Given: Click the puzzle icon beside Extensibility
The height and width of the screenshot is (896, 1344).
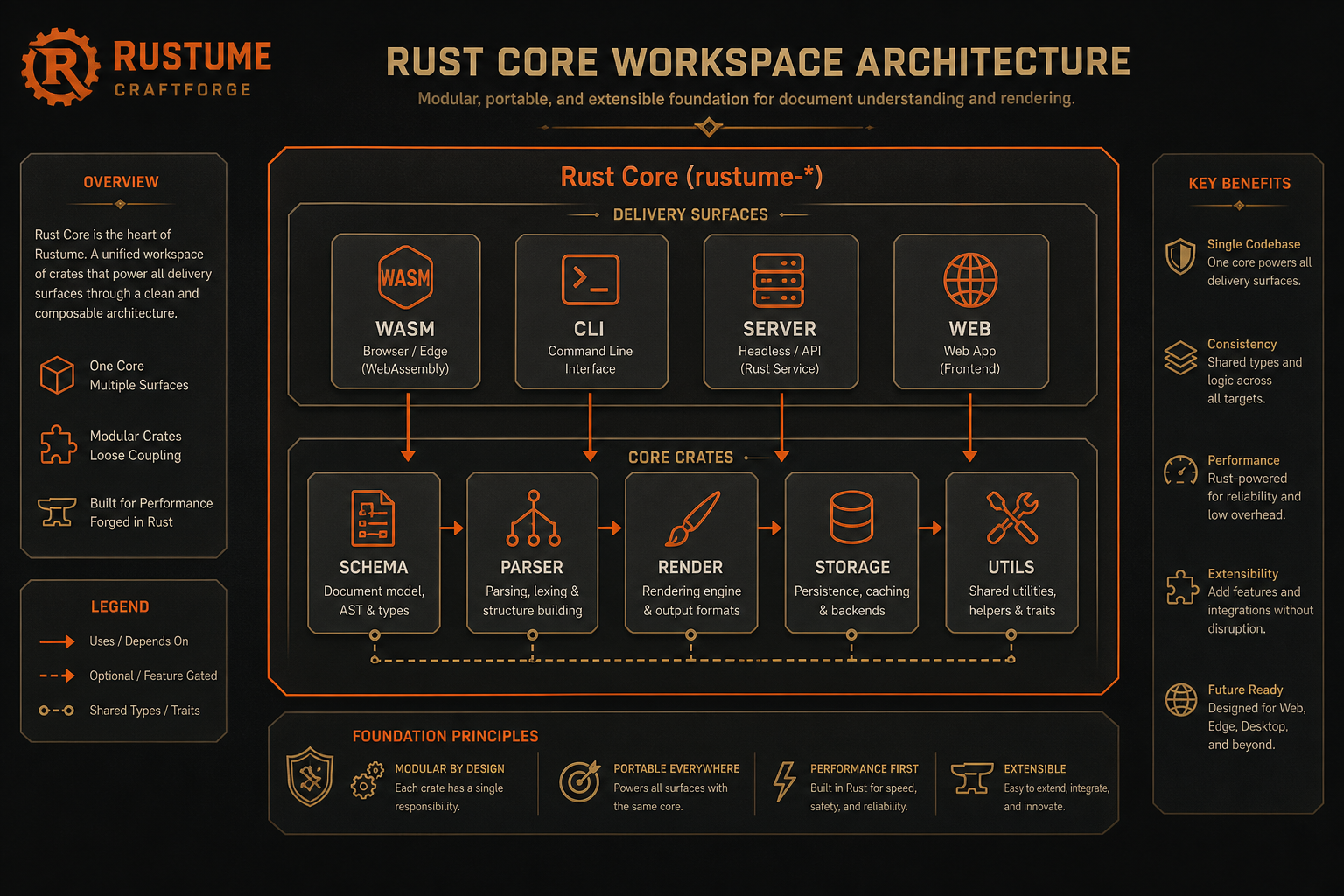Looking at the screenshot, I should pos(1182,587).
